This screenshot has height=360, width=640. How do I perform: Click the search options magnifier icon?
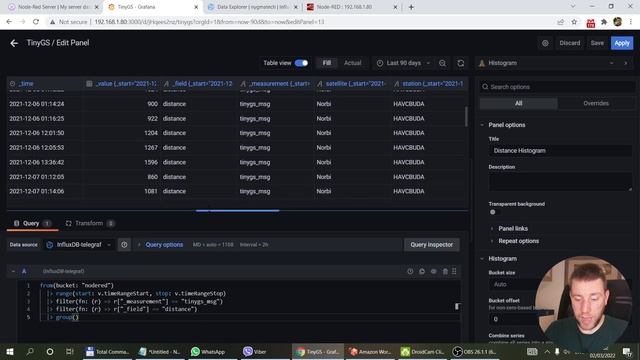[x=485, y=87]
